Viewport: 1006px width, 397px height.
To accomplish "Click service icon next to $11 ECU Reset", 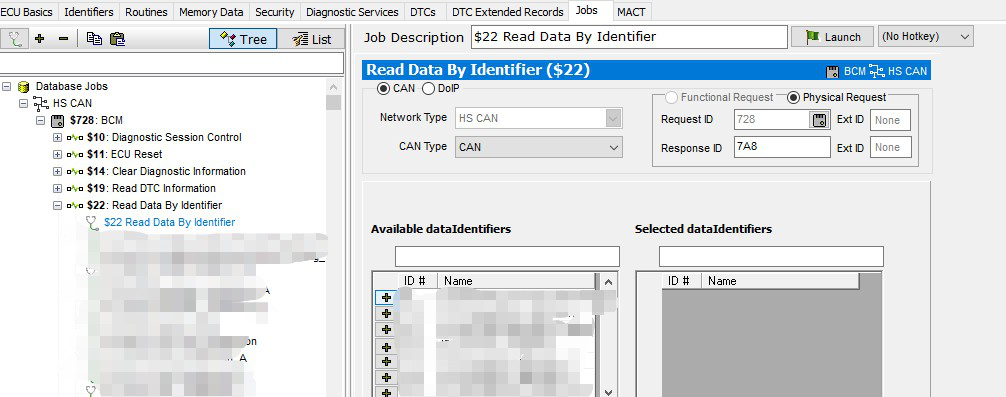I will coord(75,155).
